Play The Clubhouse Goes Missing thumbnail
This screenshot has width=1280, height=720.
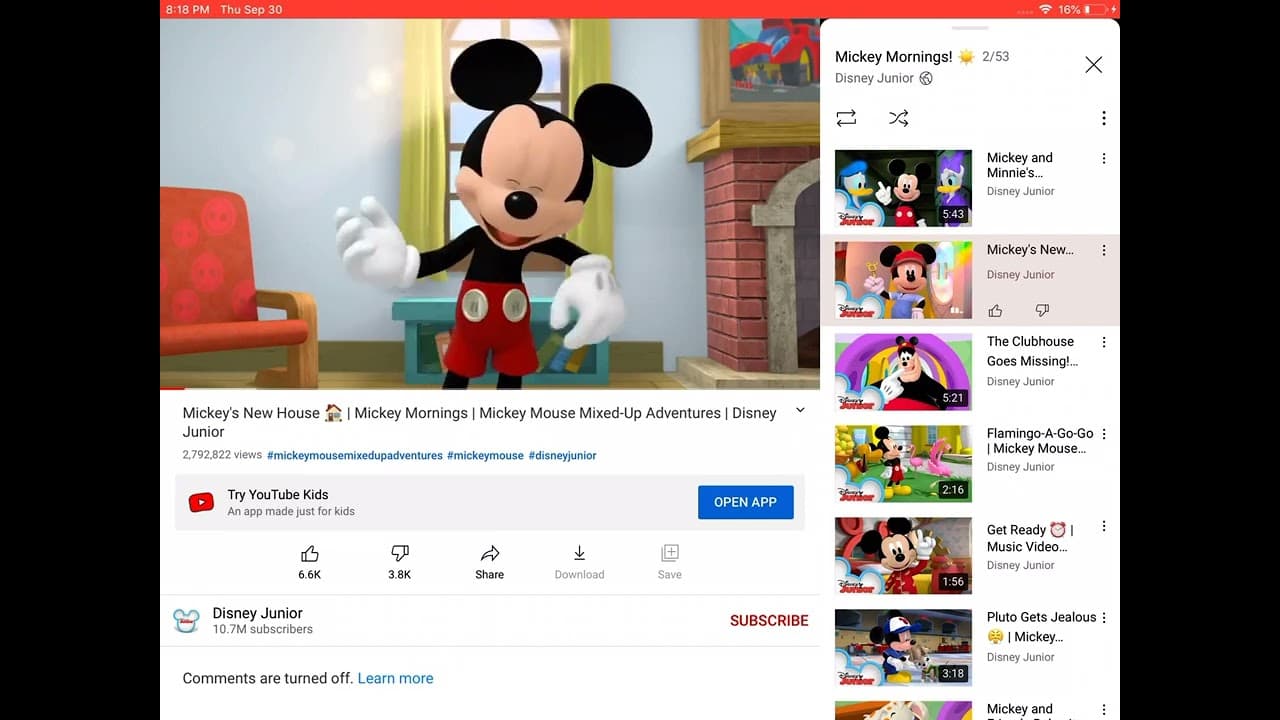coord(903,372)
